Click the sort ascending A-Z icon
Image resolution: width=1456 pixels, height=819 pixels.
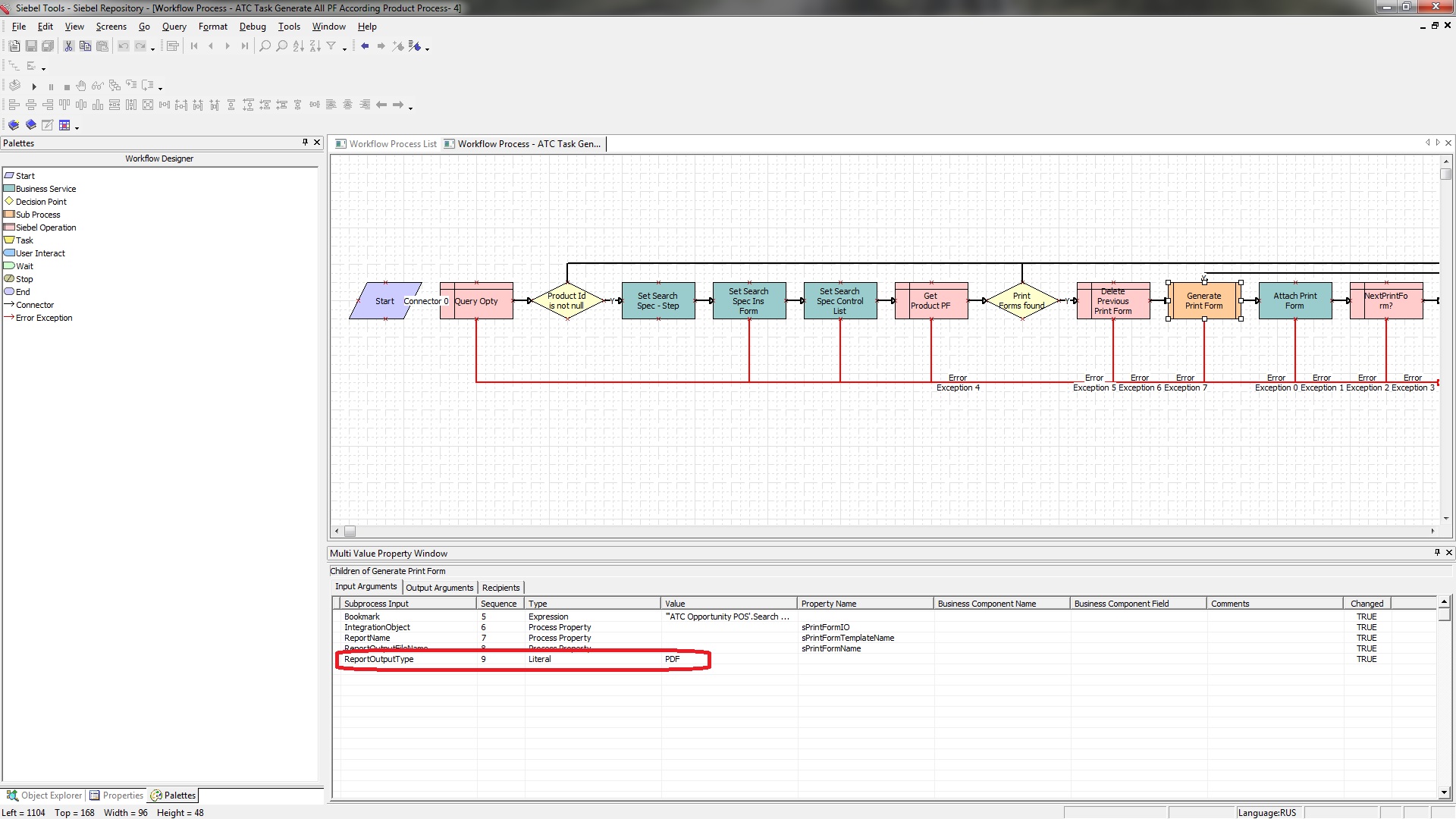click(x=298, y=46)
